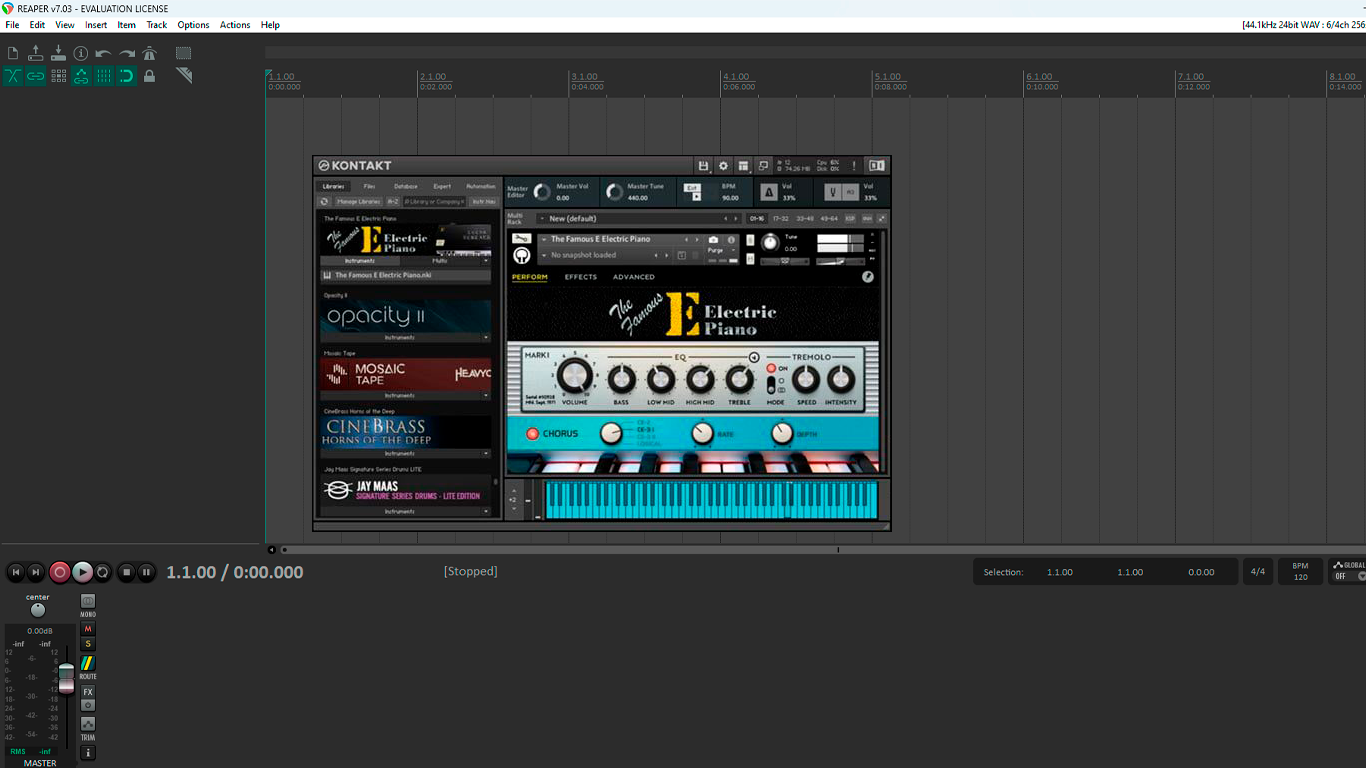Open the Purge dropdown in instrument header

click(721, 251)
